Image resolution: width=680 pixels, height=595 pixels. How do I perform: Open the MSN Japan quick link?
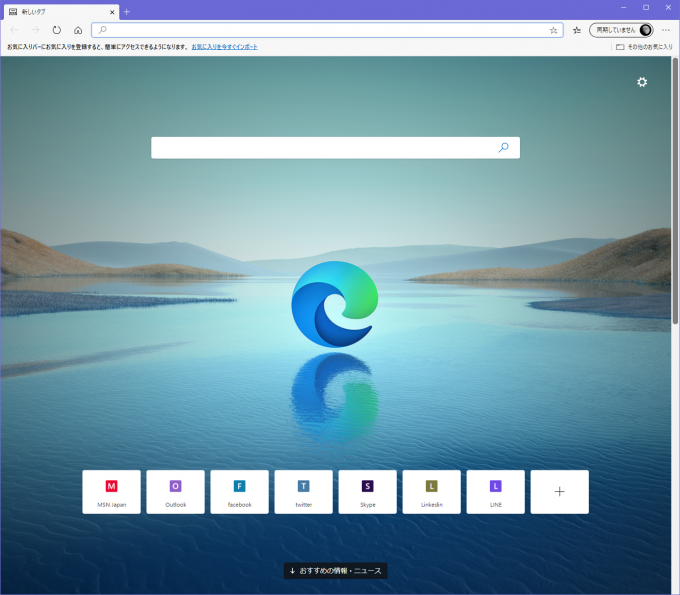pos(111,492)
